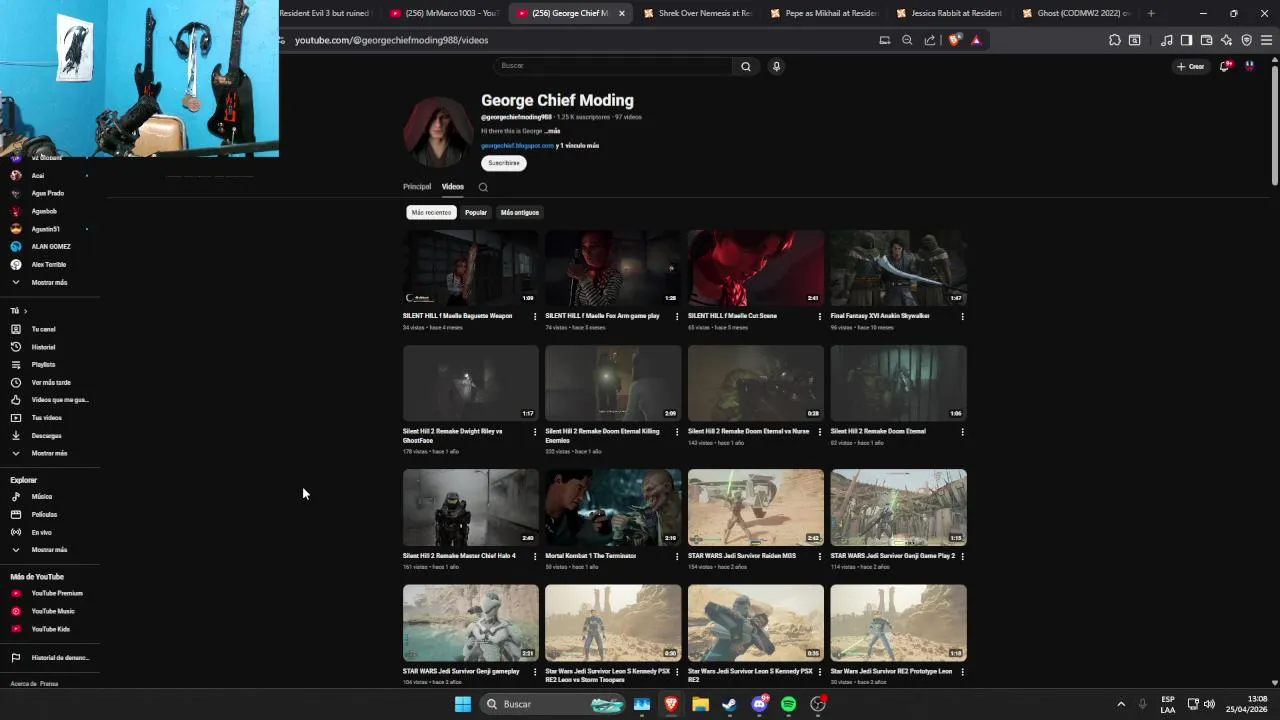The height and width of the screenshot is (720, 1280).
Task: Open options menu for Silent Hill 2 Remake Doom Eternal
Action: coord(962,432)
